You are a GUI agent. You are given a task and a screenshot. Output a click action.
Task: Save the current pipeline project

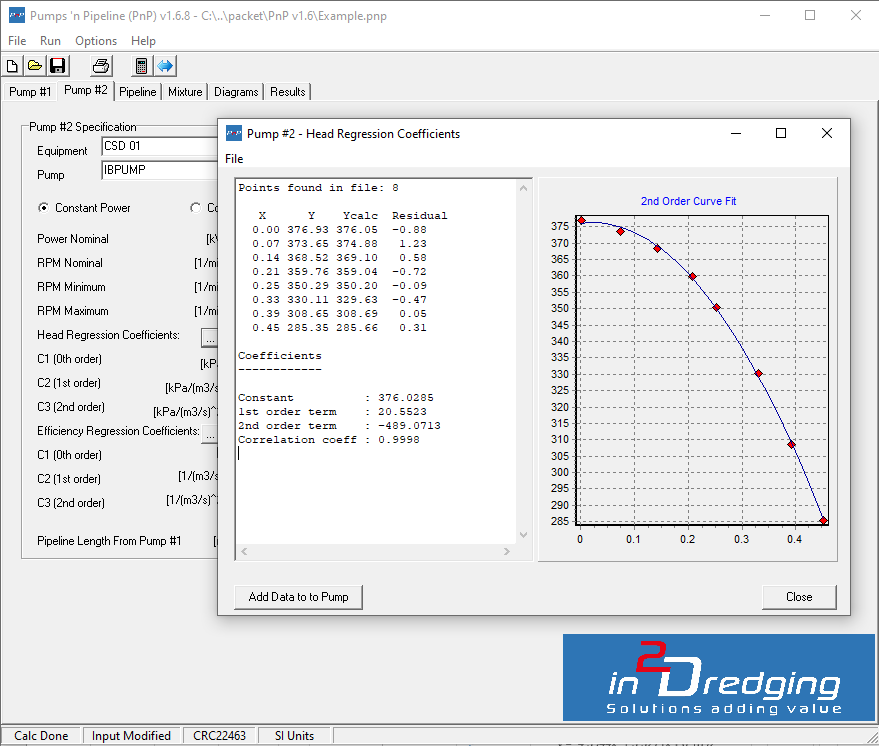(57, 65)
